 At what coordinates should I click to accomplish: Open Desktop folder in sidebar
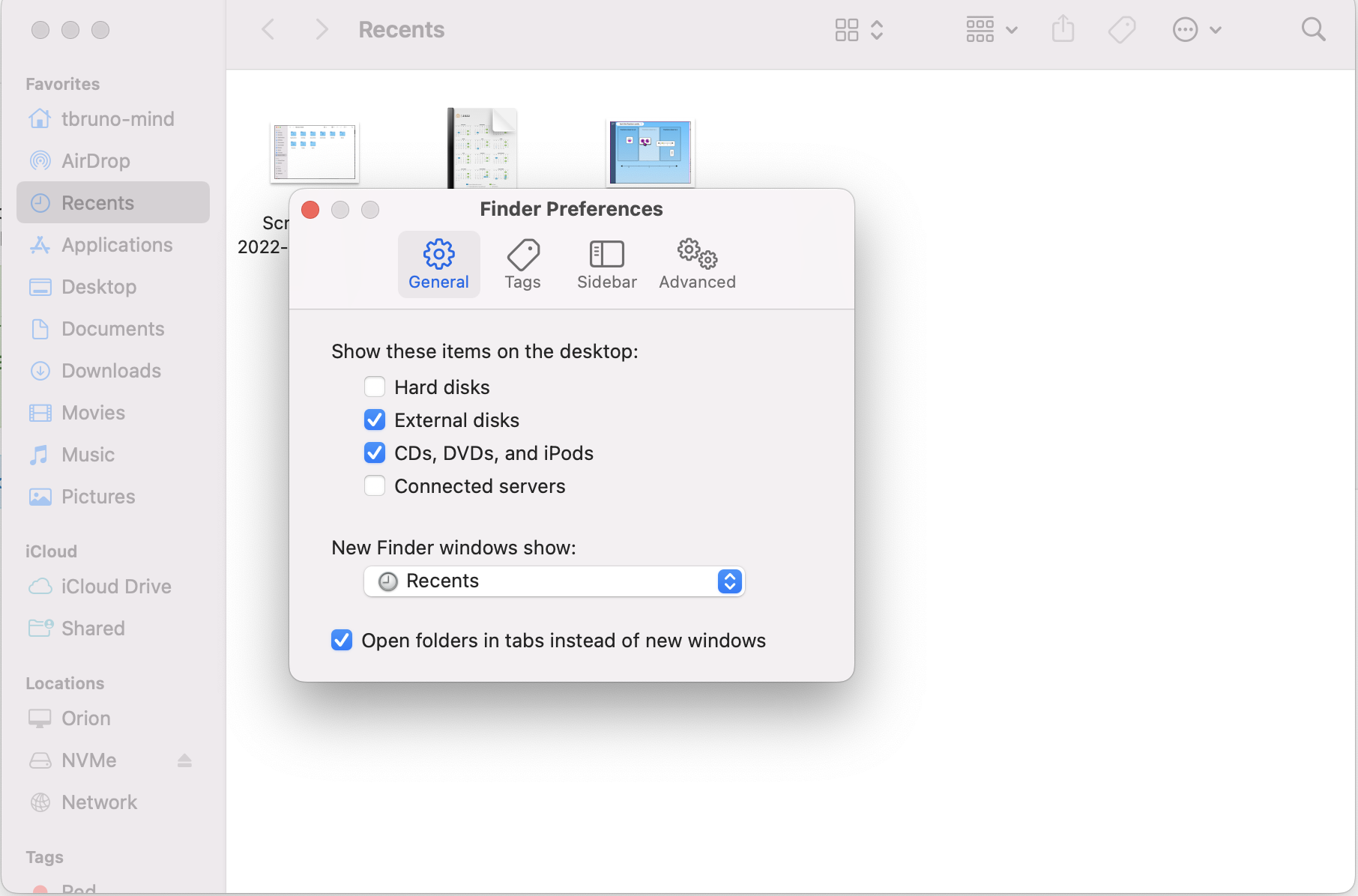[113, 286]
